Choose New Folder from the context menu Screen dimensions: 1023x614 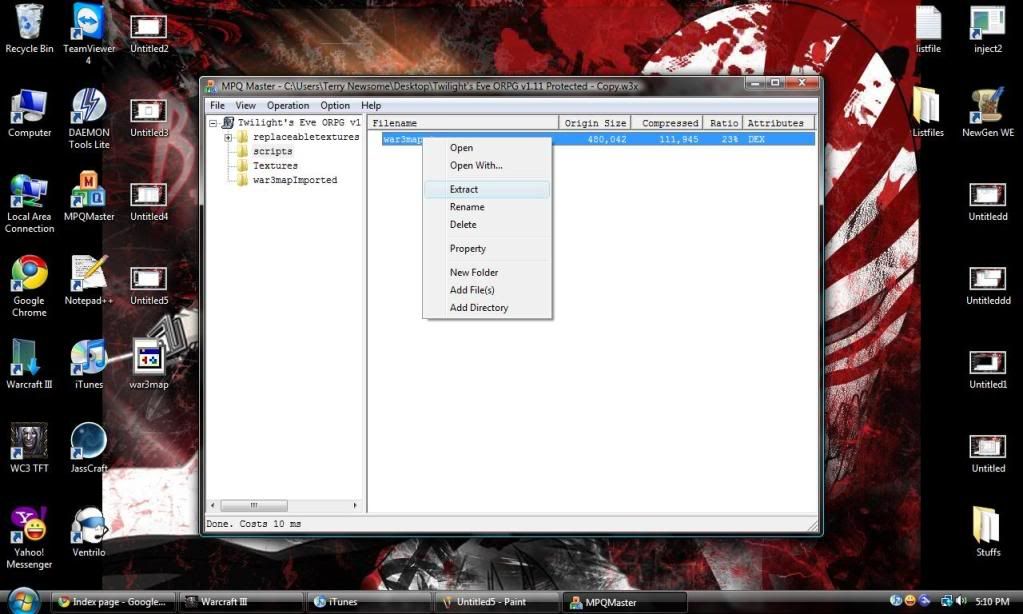(487, 273)
